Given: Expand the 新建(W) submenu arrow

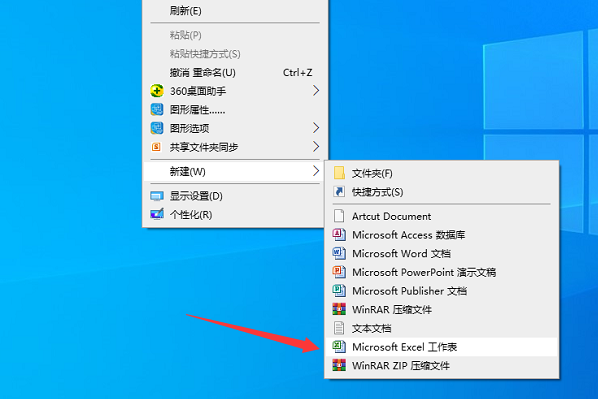Looking at the screenshot, I should point(316,171).
